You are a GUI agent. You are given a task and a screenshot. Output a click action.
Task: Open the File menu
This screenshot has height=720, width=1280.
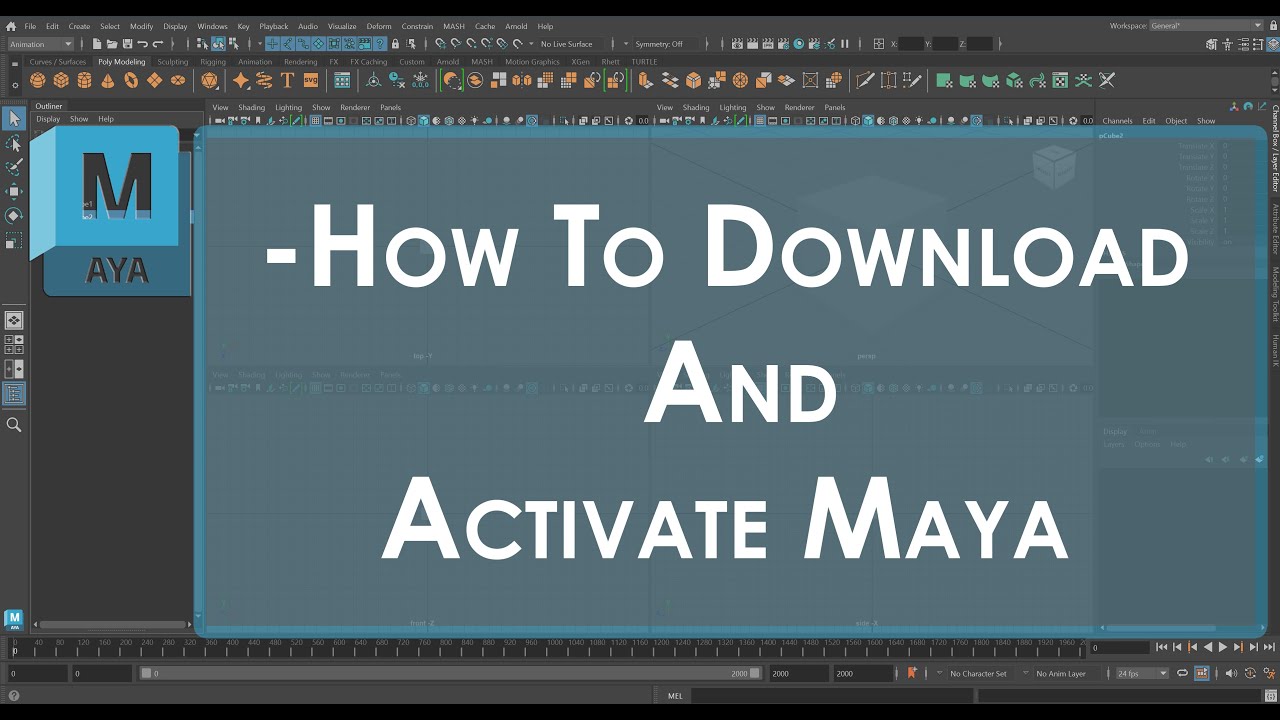coord(30,26)
